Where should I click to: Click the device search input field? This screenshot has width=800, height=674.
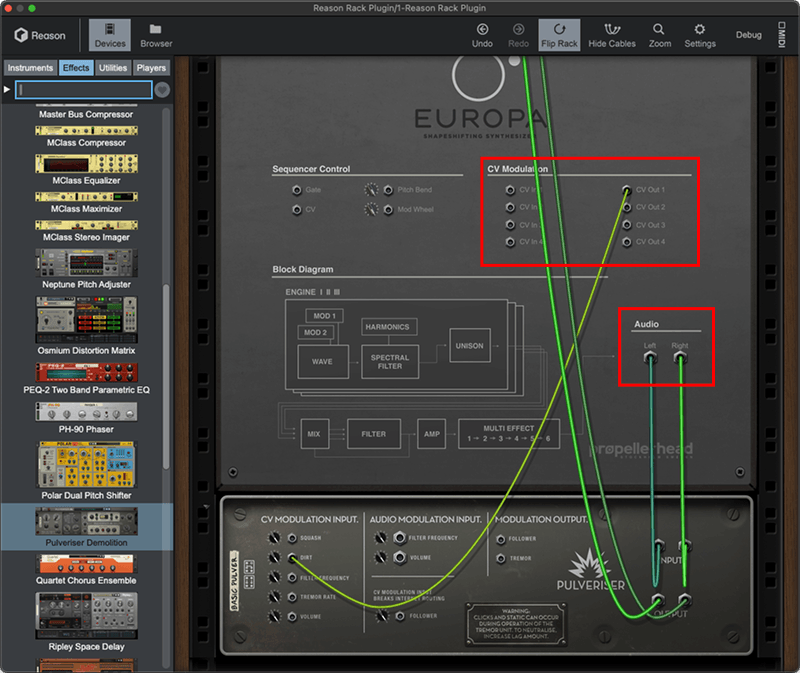pyautogui.click(x=84, y=90)
